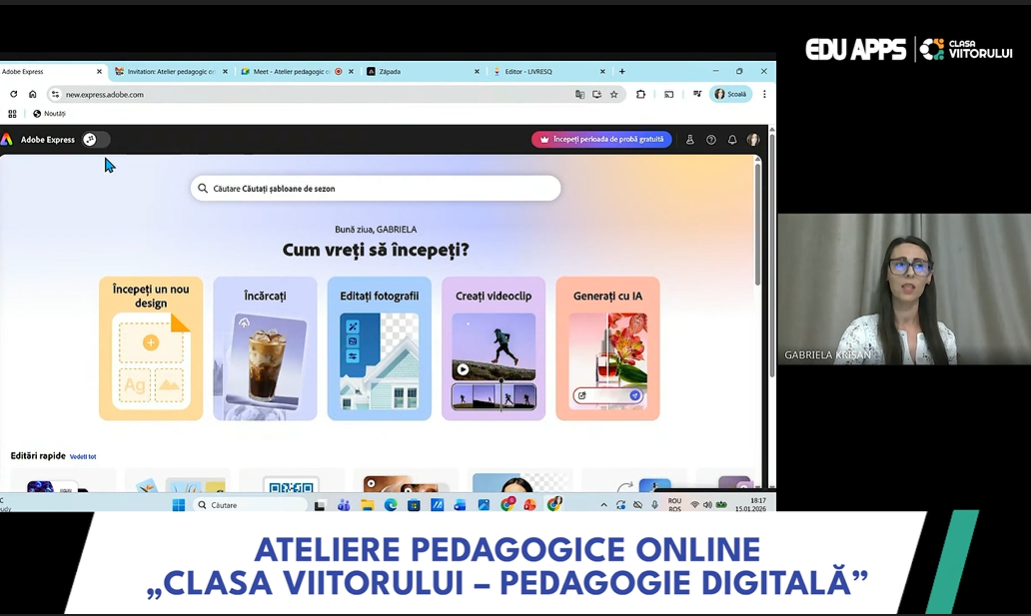Click the cast screen icon in the toolbar
This screenshot has height=616, width=1031.
(669, 94)
